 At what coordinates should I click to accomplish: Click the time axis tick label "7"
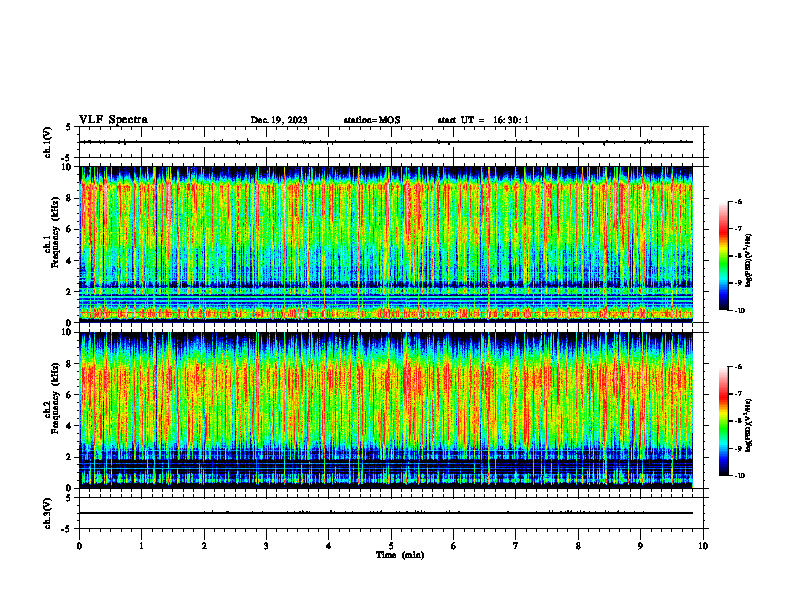click(x=516, y=546)
